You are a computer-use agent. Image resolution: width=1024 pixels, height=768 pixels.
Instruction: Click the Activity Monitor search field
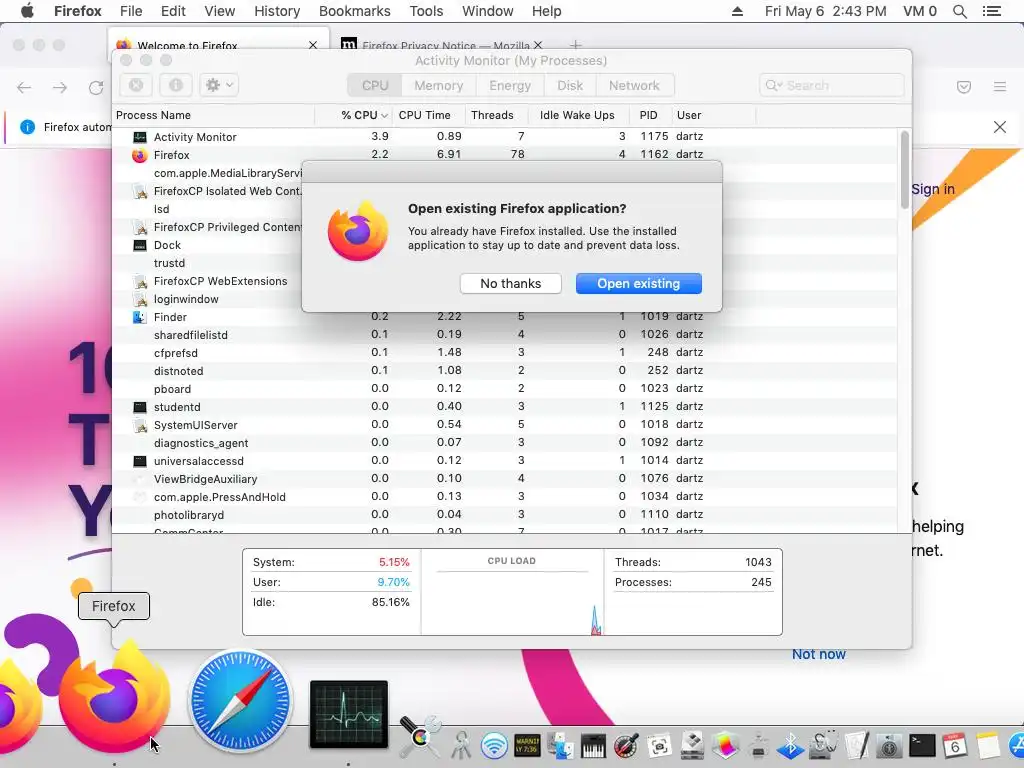831,86
